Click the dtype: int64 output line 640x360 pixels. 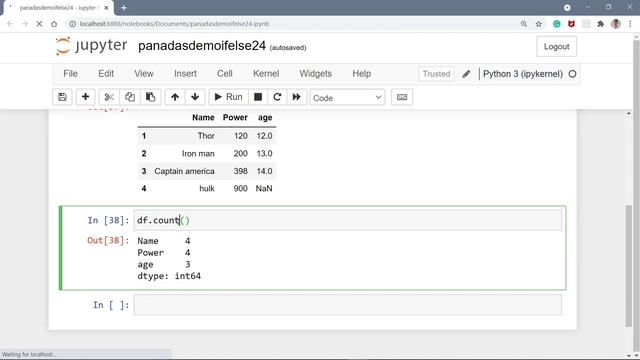(x=169, y=276)
